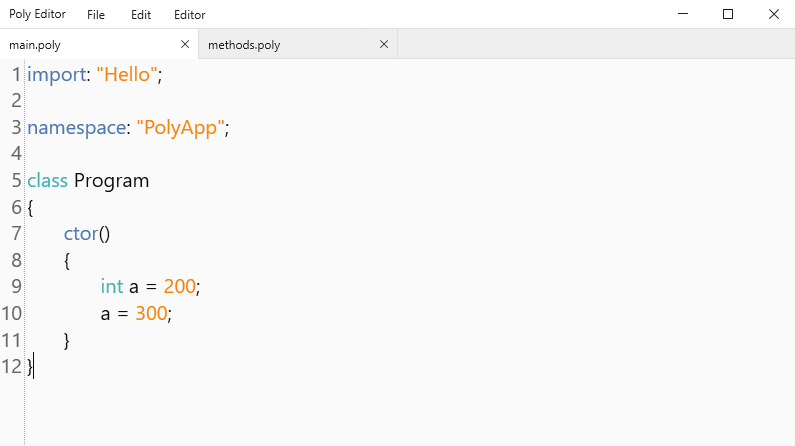
Task: Open the Edit menu
Action: coord(141,15)
